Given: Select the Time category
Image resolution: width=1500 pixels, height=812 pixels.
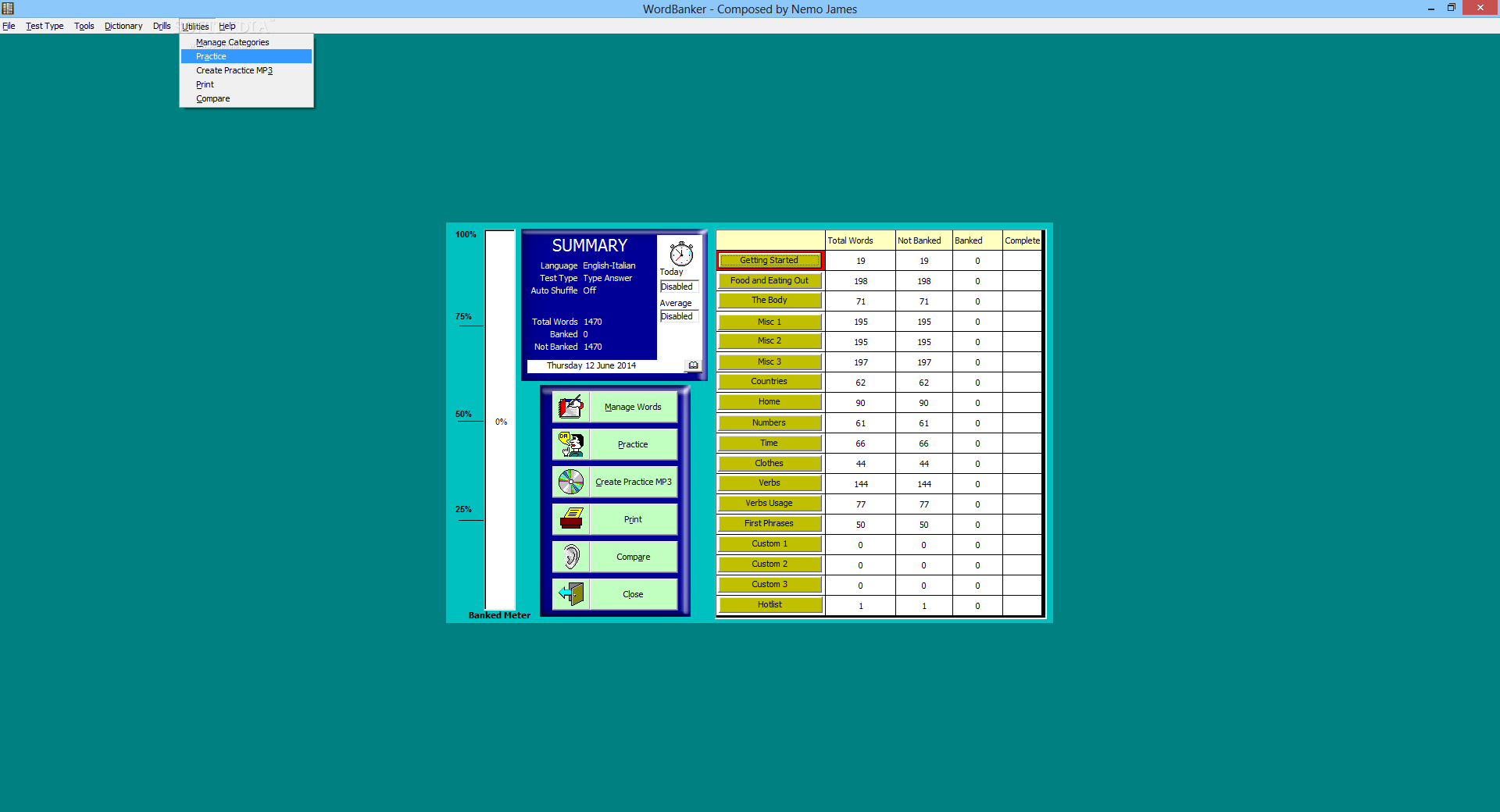Looking at the screenshot, I should (770, 443).
